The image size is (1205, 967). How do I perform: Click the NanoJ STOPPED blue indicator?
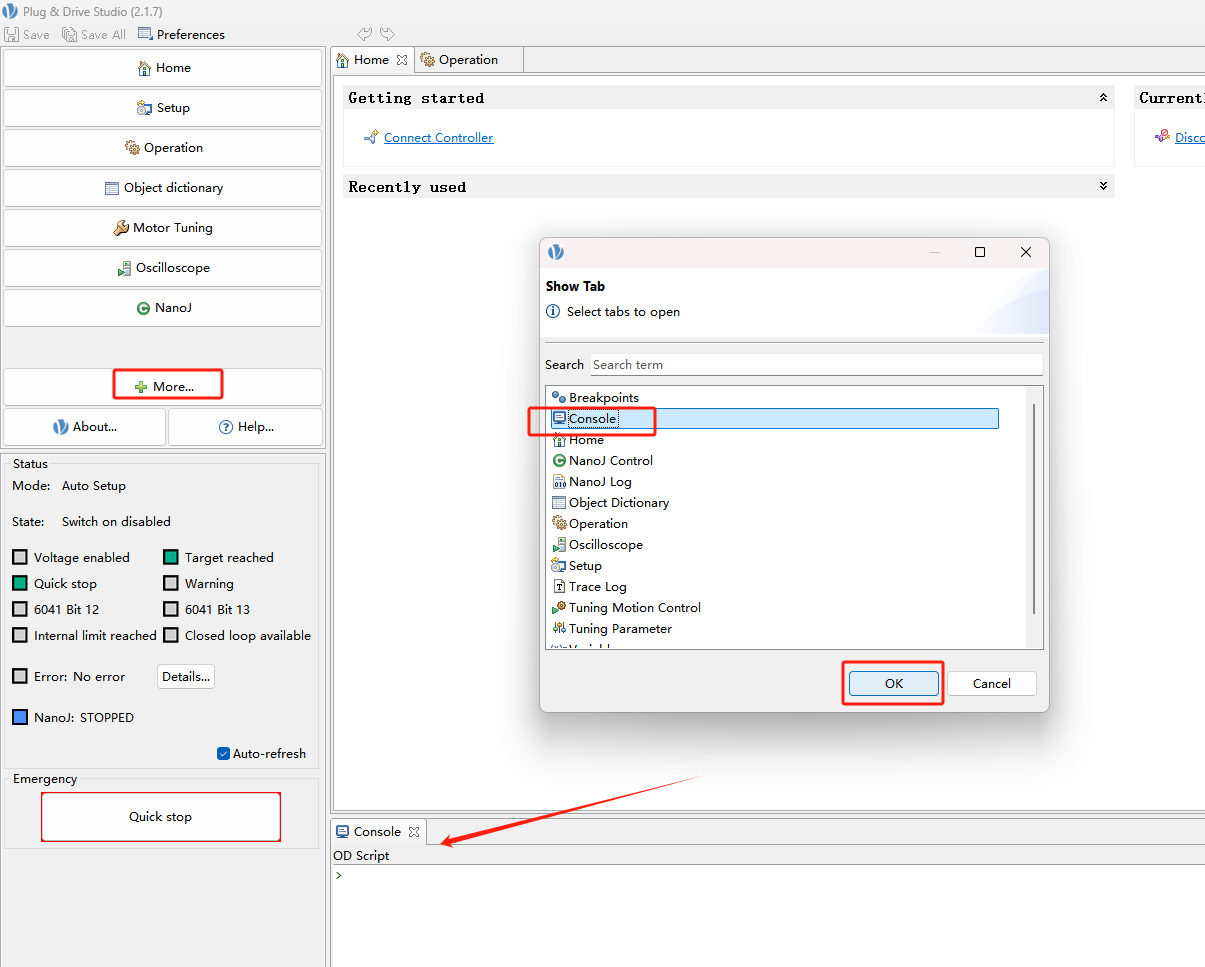[x=20, y=717]
